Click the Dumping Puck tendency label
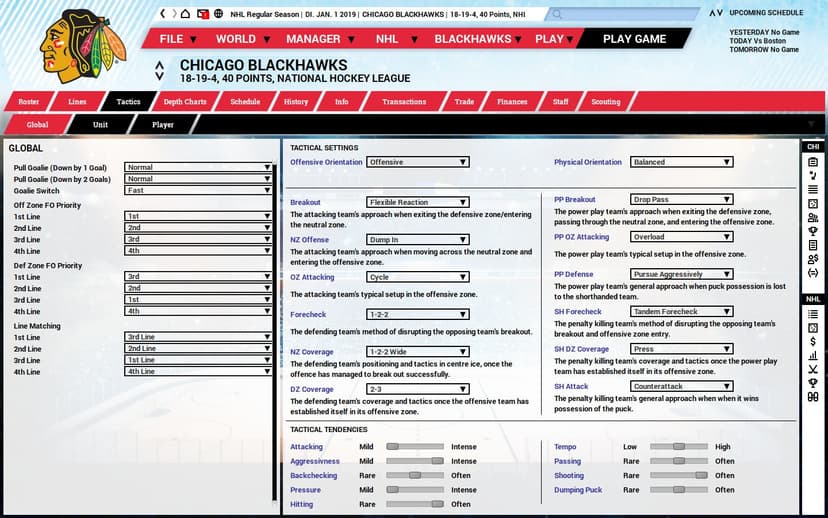The image size is (828, 518). pyautogui.click(x=578, y=490)
